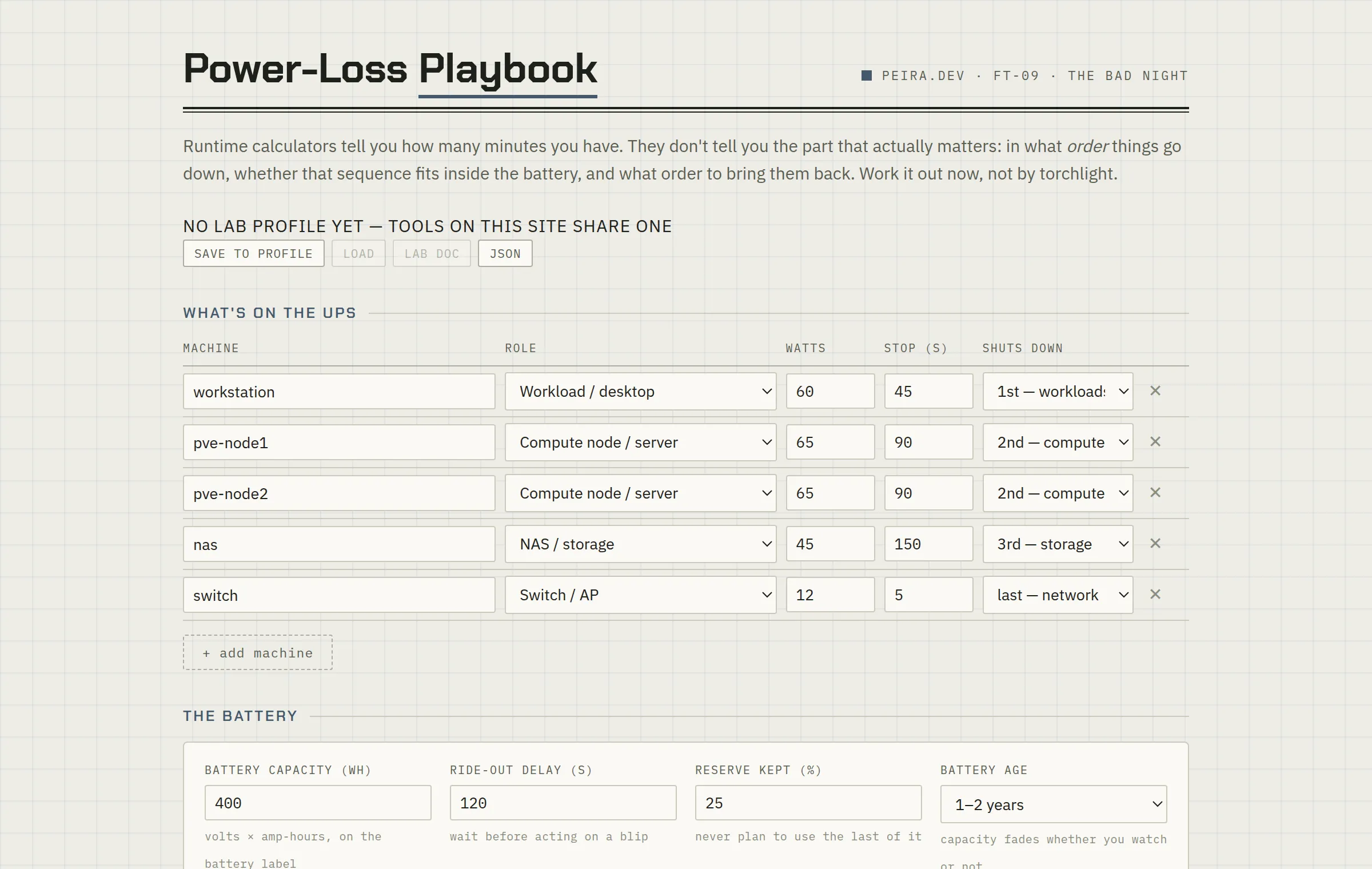Open the pve-node2 role dropdown
The height and width of the screenshot is (869, 1372).
click(640, 493)
